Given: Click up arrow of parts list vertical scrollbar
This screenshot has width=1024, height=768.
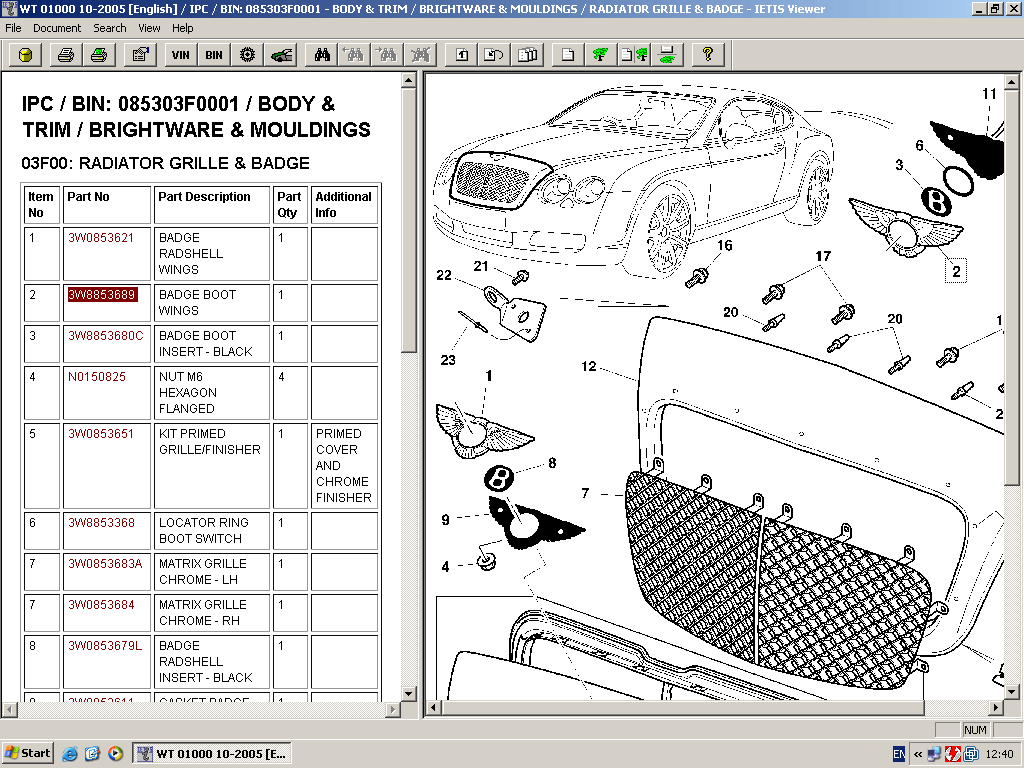Looking at the screenshot, I should point(409,80).
